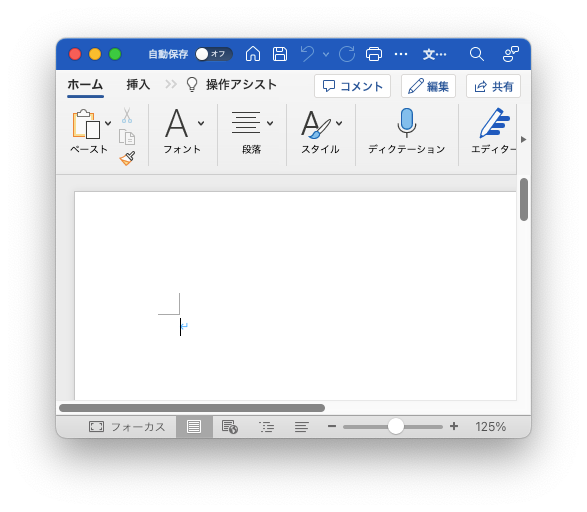Click the zoom out minus button
This screenshot has width=587, height=512.
click(x=332, y=426)
